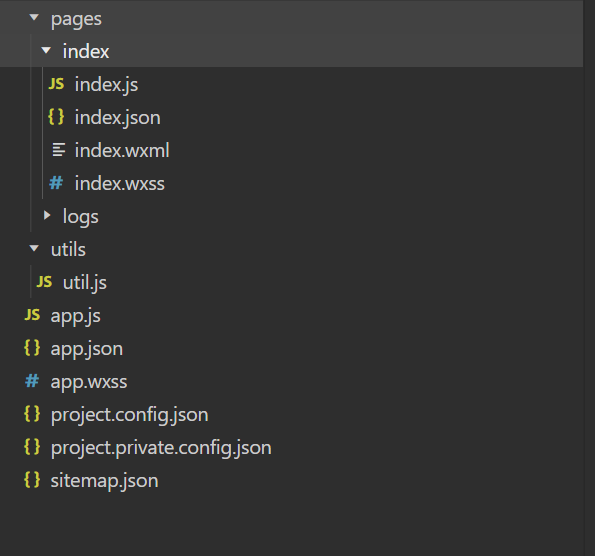The width and height of the screenshot is (595, 556).
Task: Click the hash icon beside app.wxss
Action: click(32, 381)
